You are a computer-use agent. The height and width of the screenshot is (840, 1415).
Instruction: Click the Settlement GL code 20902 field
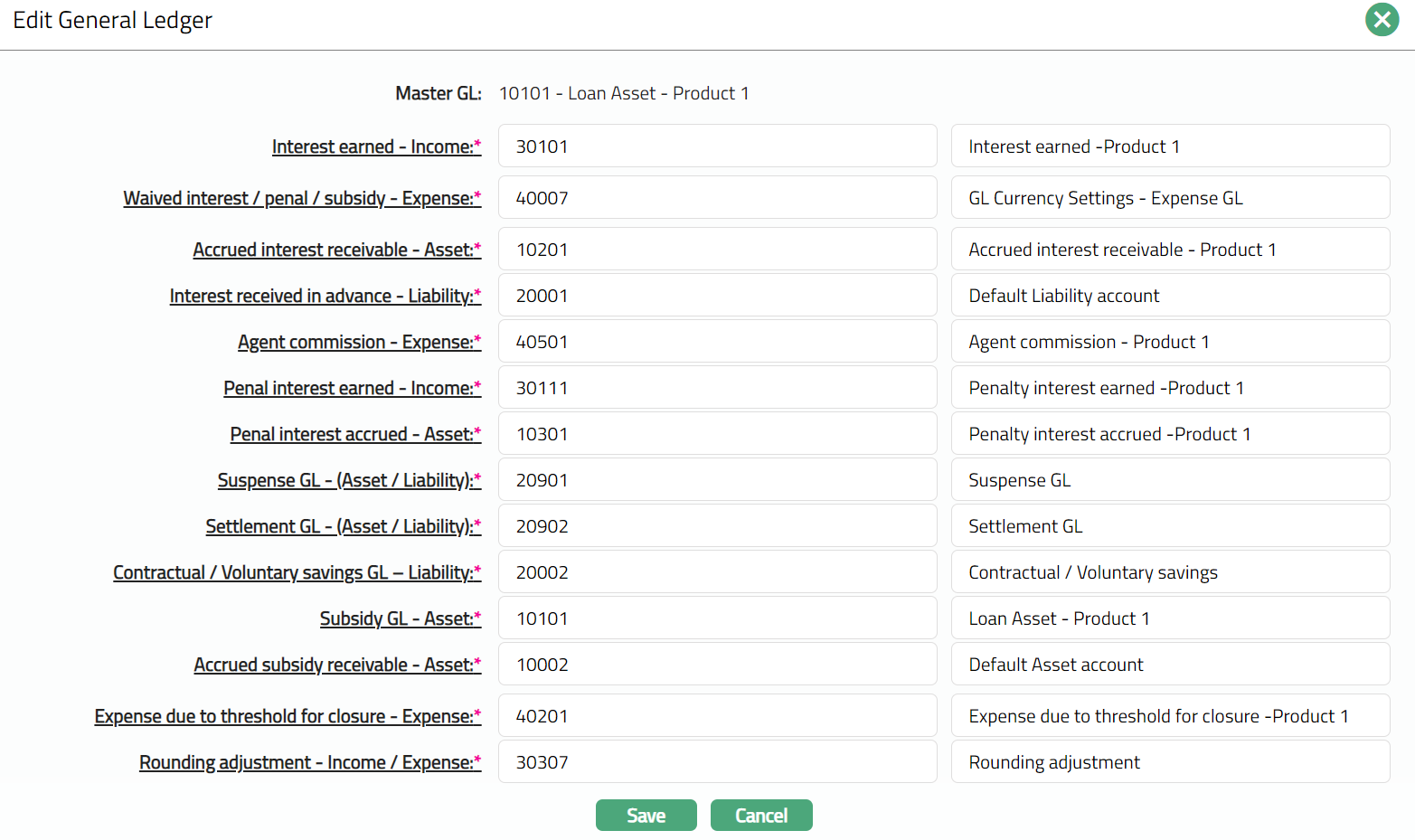(x=716, y=526)
